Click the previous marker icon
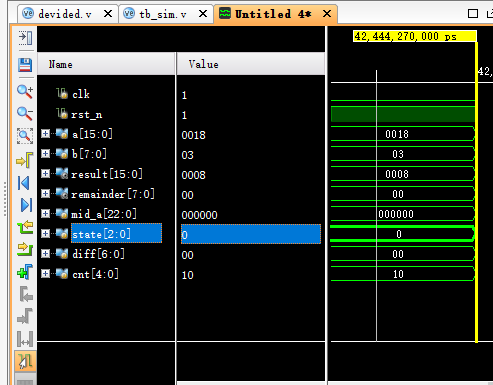This screenshot has width=493, height=385. pos(26,294)
